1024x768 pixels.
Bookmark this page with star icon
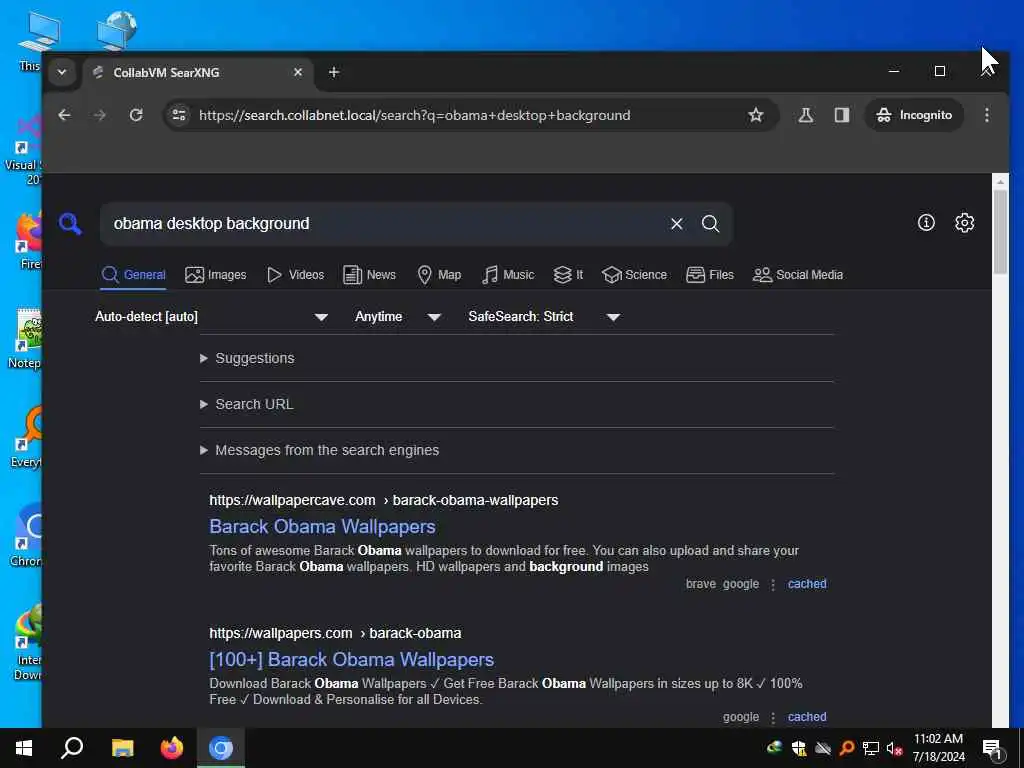[756, 115]
